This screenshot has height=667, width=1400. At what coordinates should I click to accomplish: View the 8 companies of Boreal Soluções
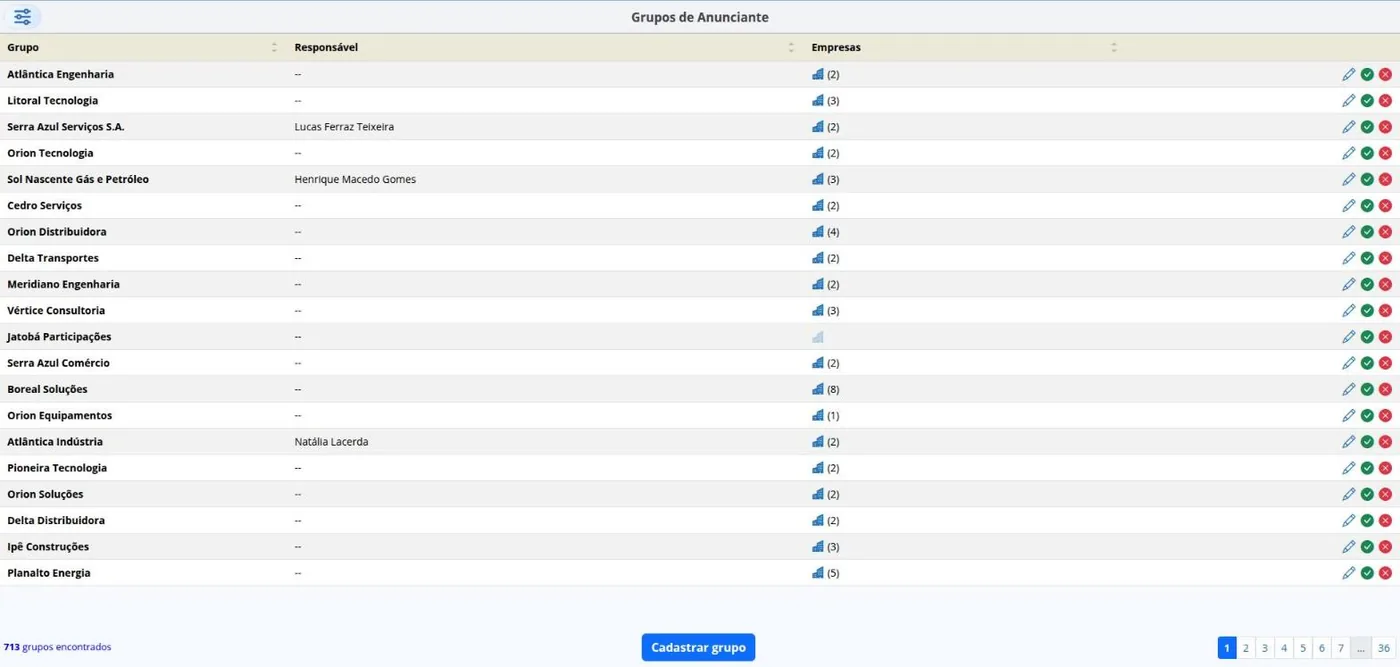point(818,389)
